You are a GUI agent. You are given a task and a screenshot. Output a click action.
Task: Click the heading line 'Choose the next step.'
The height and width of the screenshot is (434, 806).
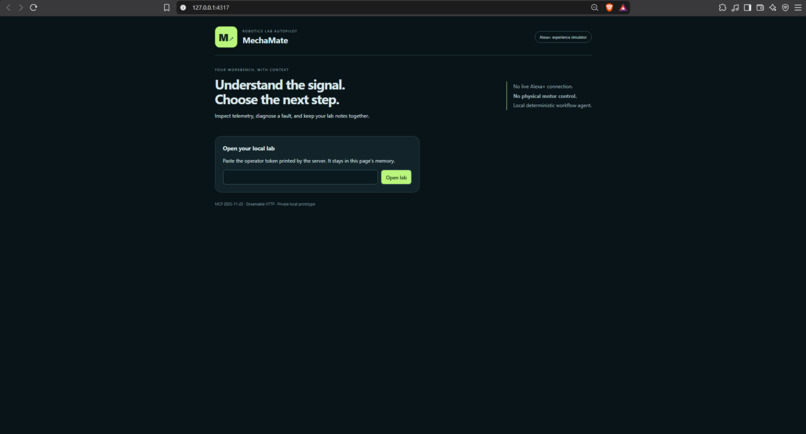(x=277, y=100)
